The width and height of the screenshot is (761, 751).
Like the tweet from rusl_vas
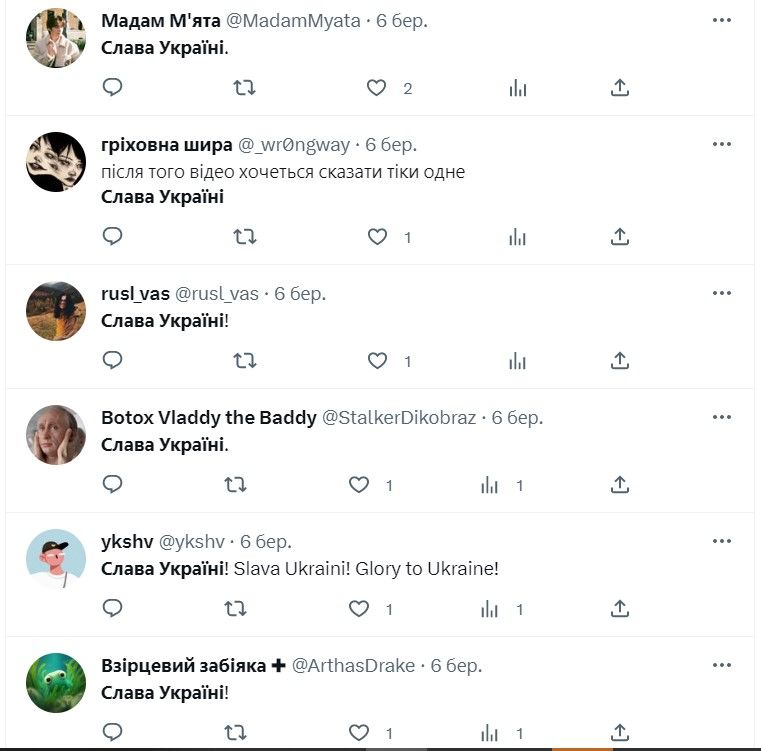click(377, 361)
